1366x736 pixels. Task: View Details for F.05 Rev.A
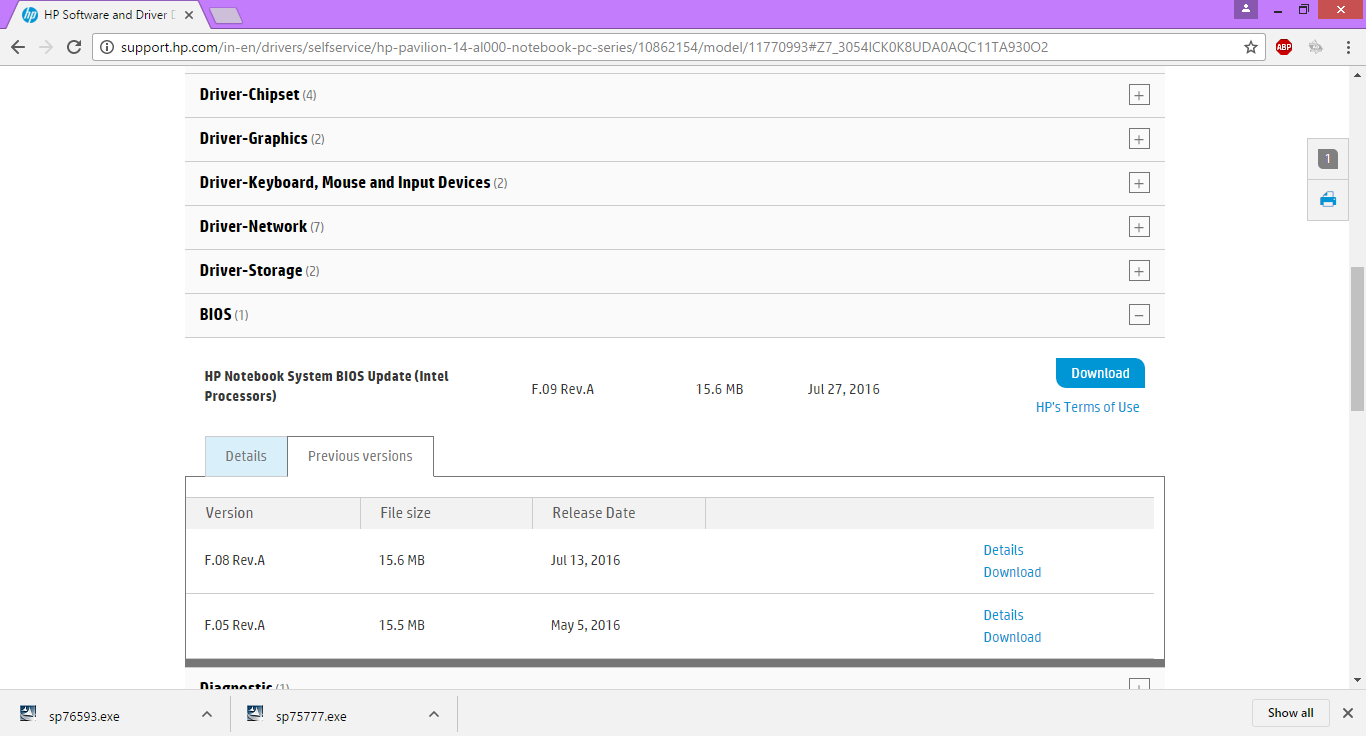[x=1003, y=615]
